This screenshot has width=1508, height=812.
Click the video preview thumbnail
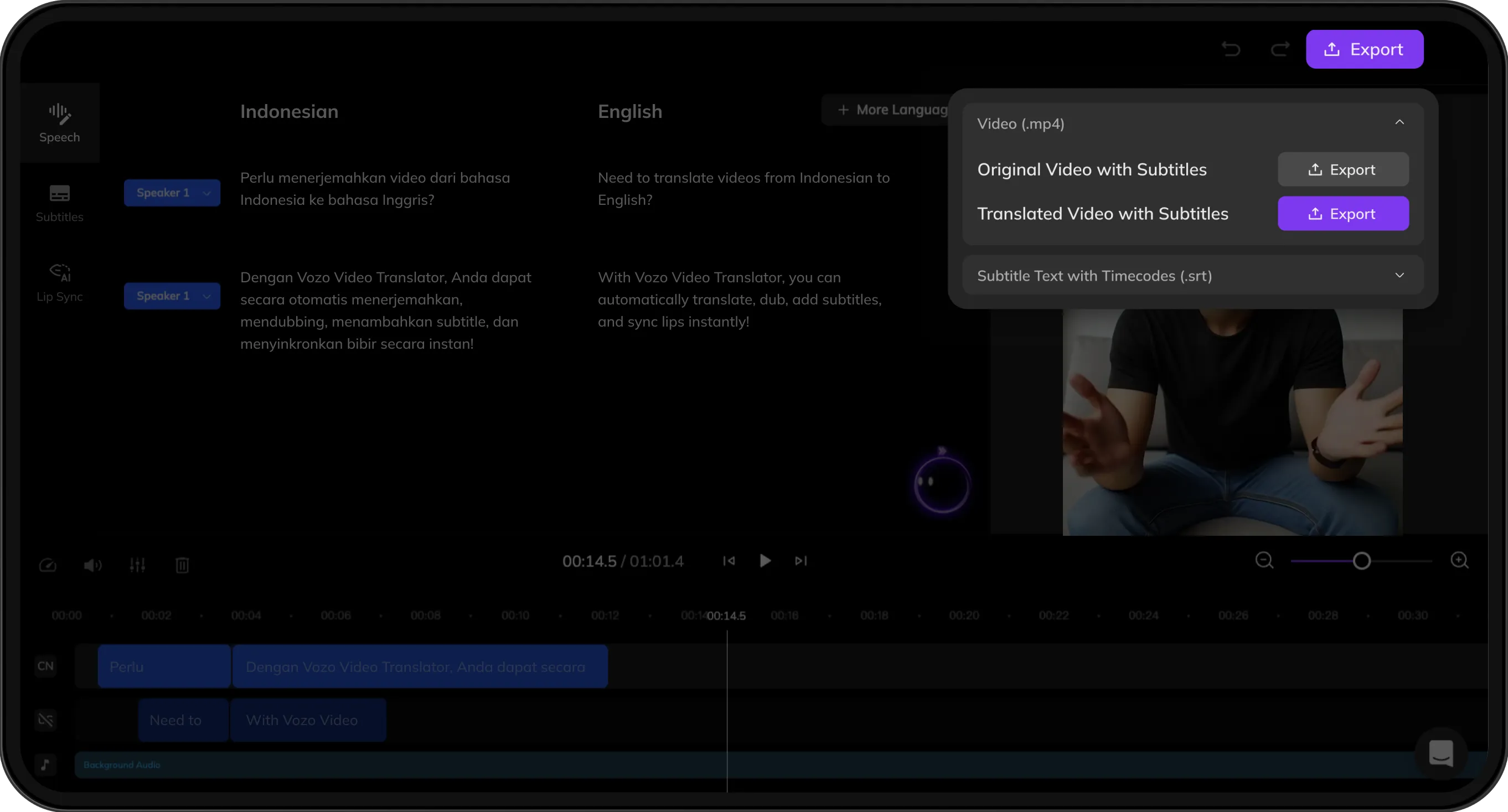pos(1232,422)
